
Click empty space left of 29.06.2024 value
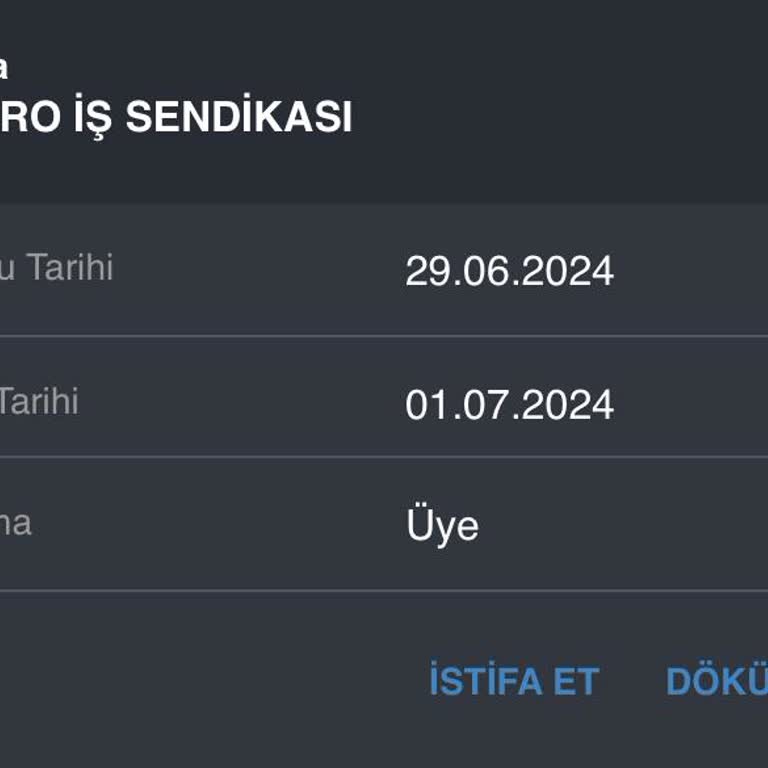click(x=260, y=271)
